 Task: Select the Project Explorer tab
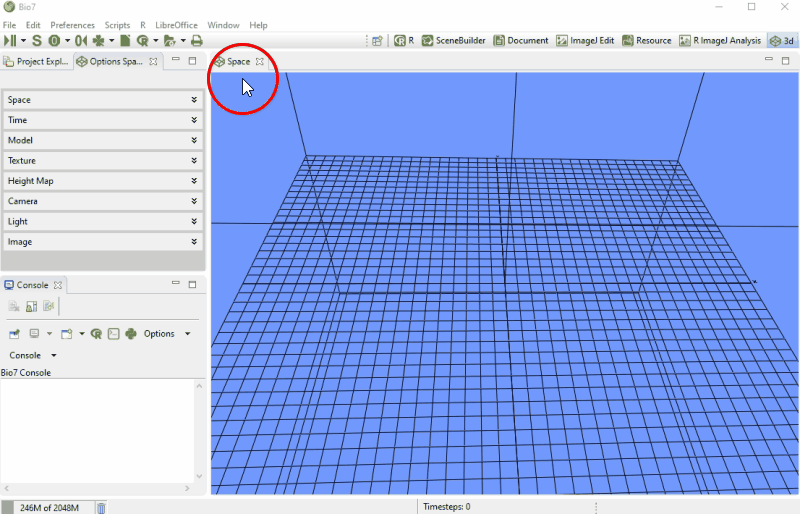point(37,61)
